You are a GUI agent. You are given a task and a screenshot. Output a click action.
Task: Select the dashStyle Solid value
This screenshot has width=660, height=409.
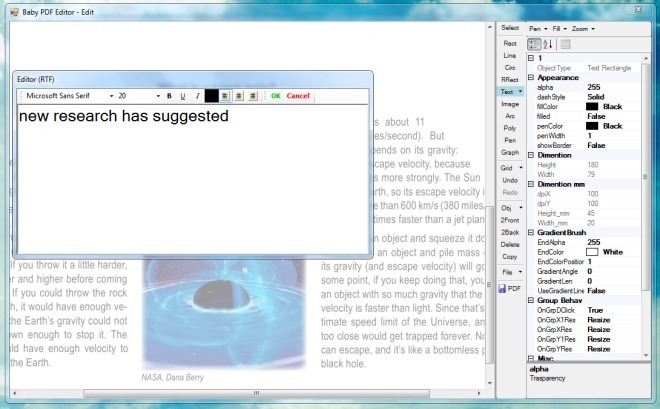596,97
